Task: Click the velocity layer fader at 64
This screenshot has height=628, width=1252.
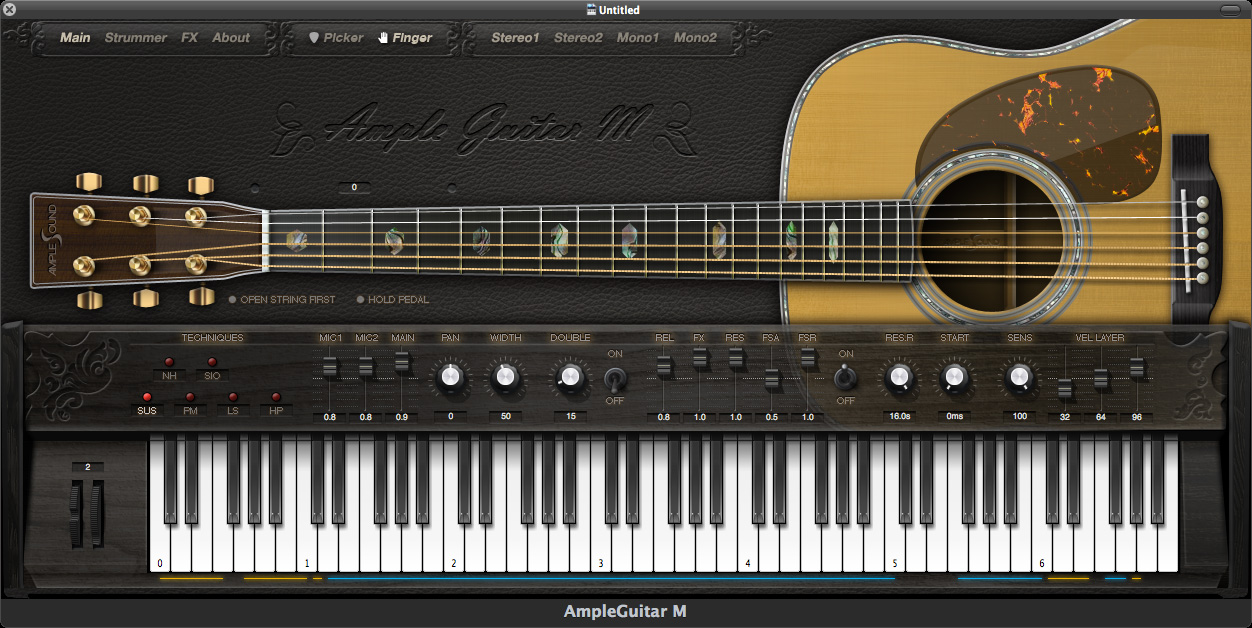Action: pyautogui.click(x=1101, y=379)
